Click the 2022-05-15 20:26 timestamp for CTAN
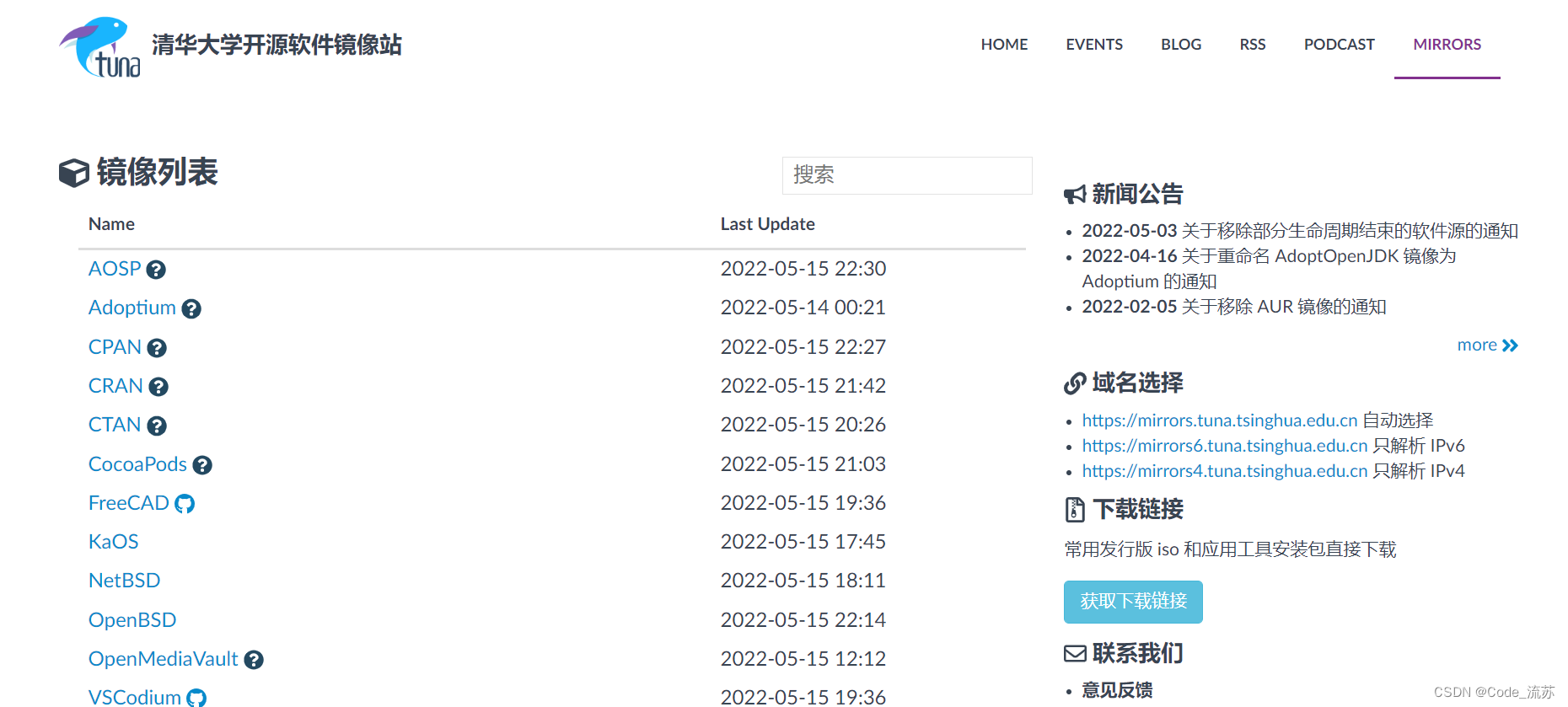The height and width of the screenshot is (707, 1568). coord(803,425)
